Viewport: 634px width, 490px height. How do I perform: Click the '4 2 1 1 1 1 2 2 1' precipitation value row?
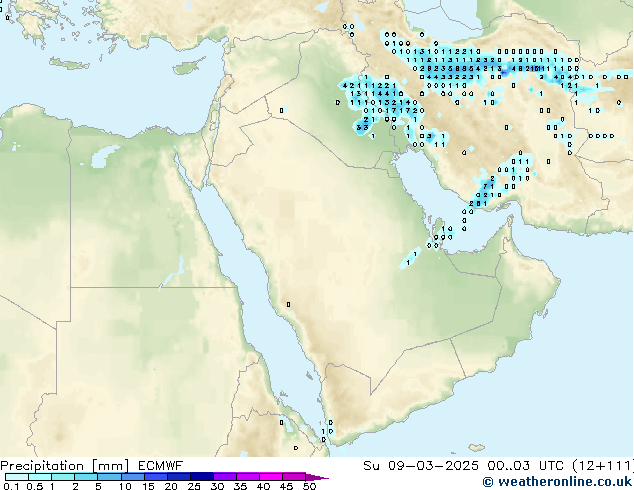369,85
